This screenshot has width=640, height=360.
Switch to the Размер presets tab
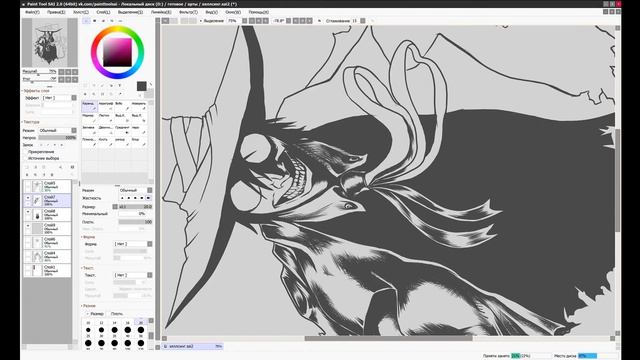96,314
